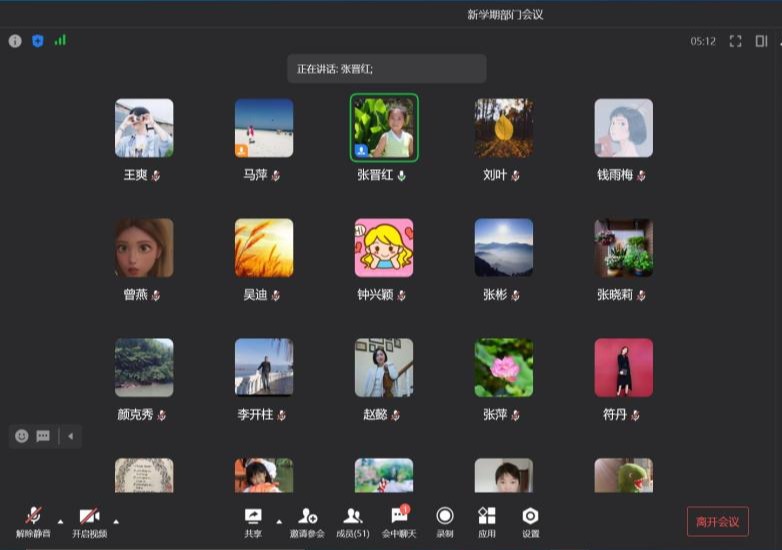Click the blue security shield icon
Screen dimensions: 782x550
tap(38, 41)
